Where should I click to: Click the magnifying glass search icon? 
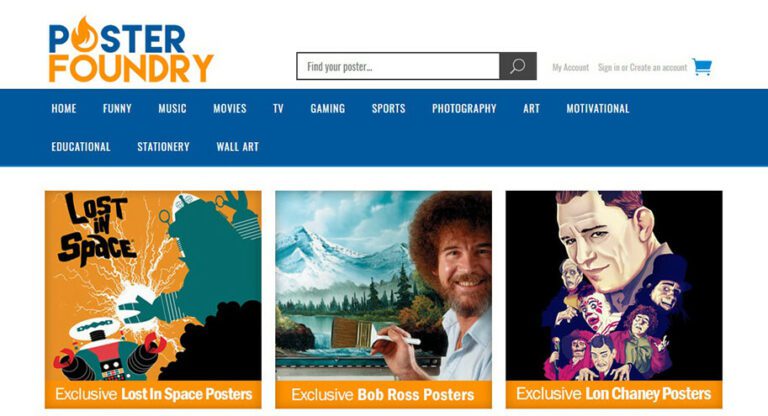(x=518, y=66)
